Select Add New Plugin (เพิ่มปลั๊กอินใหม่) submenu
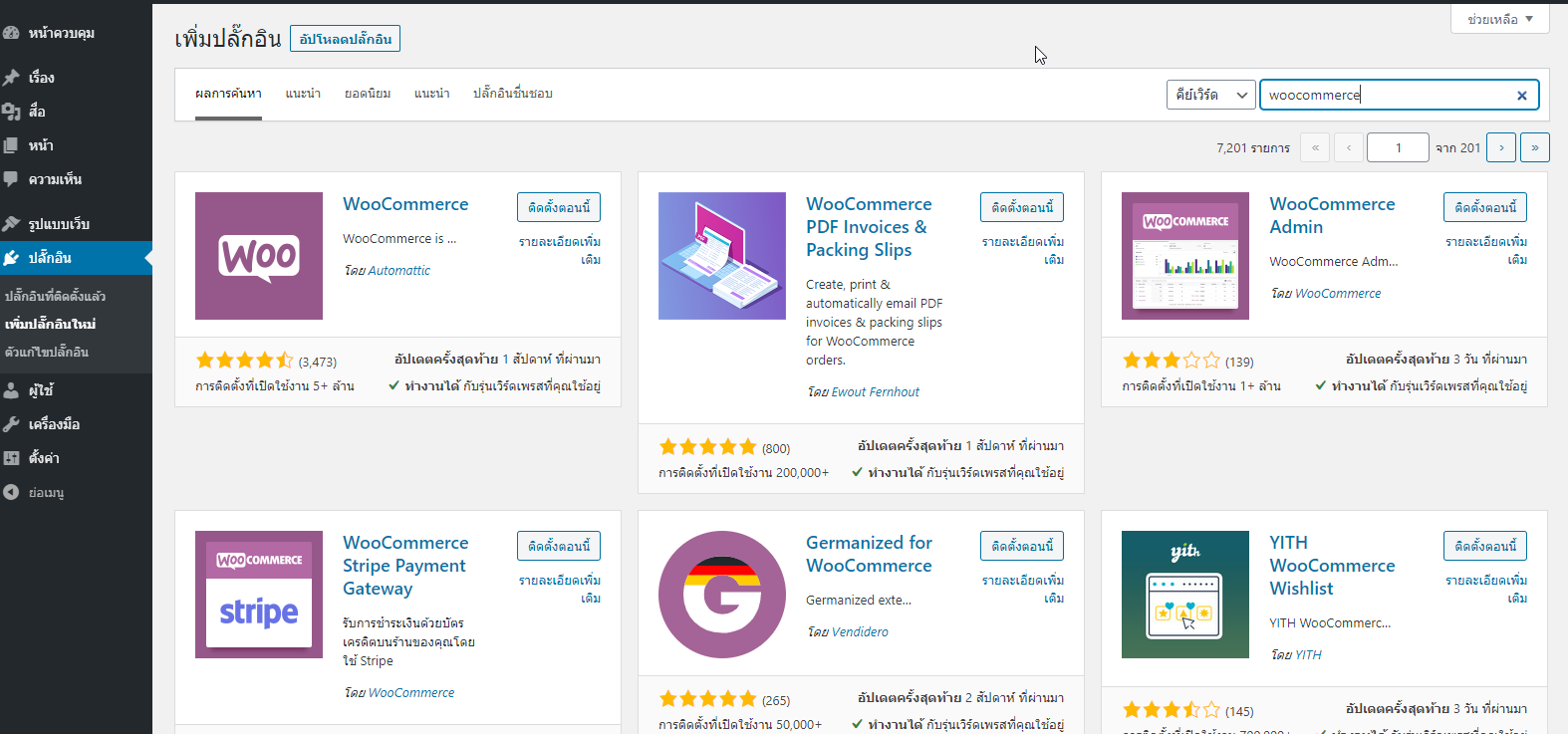1568x734 pixels. coord(51,324)
